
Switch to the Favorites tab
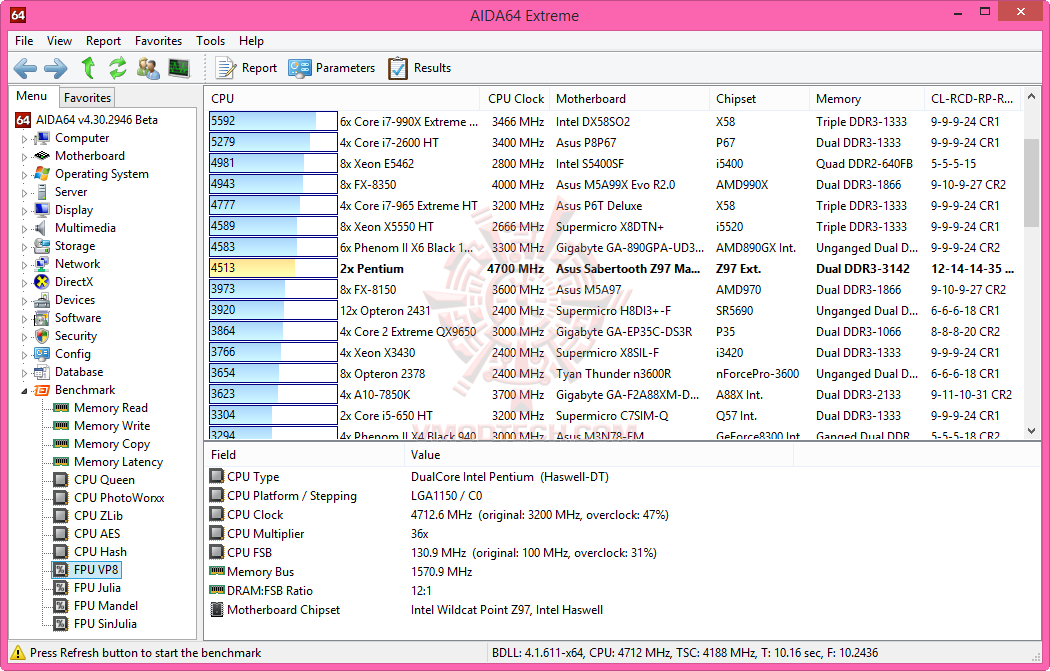[87, 98]
